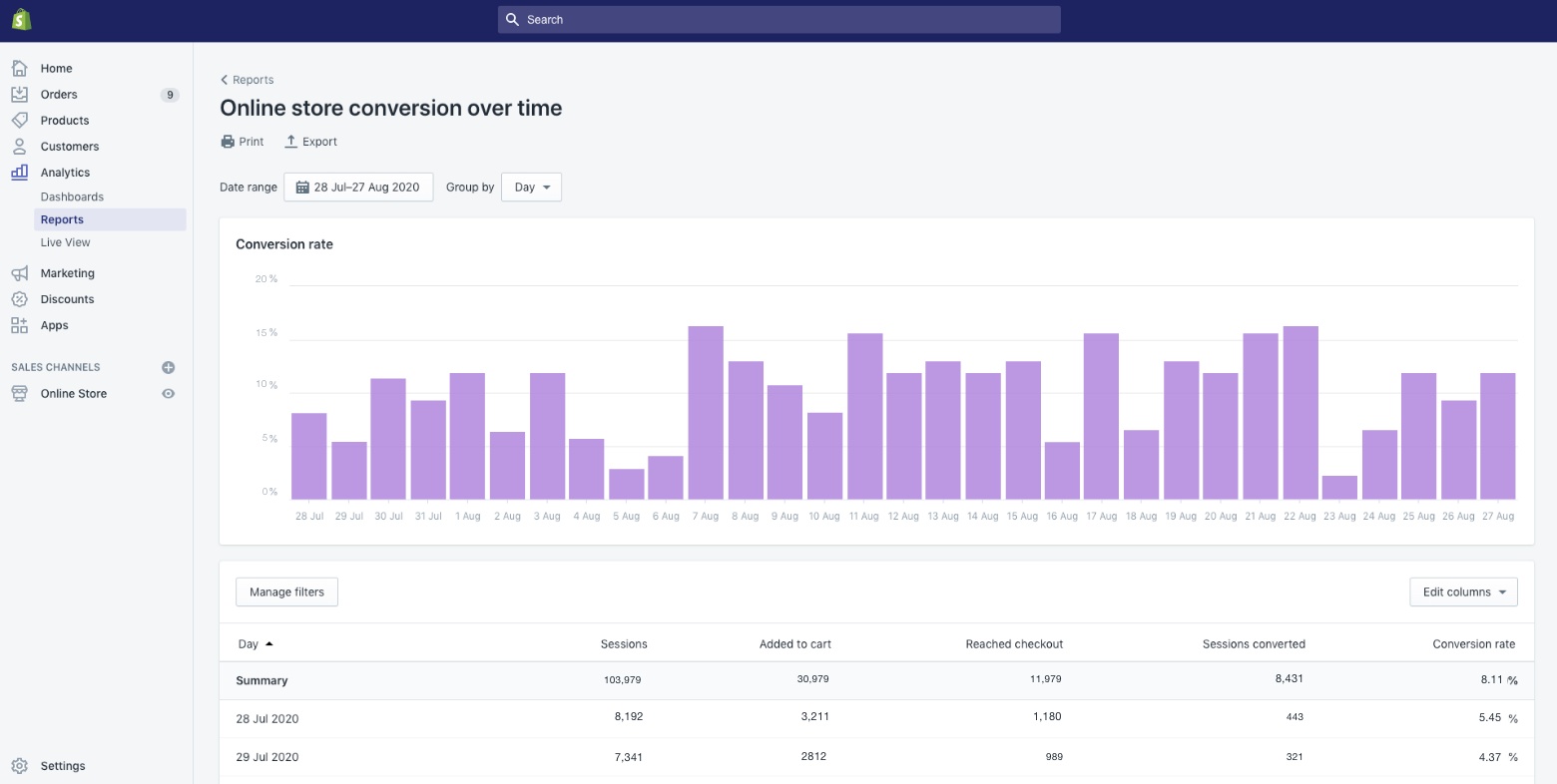The width and height of the screenshot is (1557, 784).
Task: Click the Marketing megaphone icon
Action: [19, 273]
